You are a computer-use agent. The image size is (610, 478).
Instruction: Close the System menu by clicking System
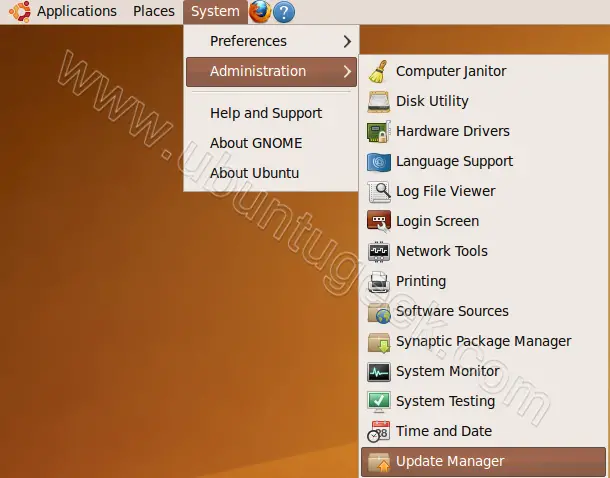[215, 12]
